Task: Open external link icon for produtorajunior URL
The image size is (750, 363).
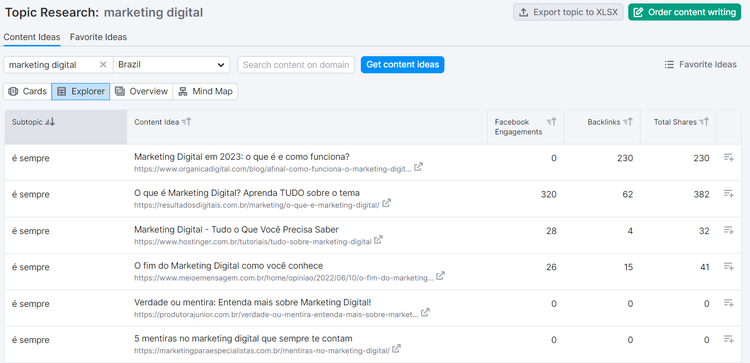Action: [425, 312]
